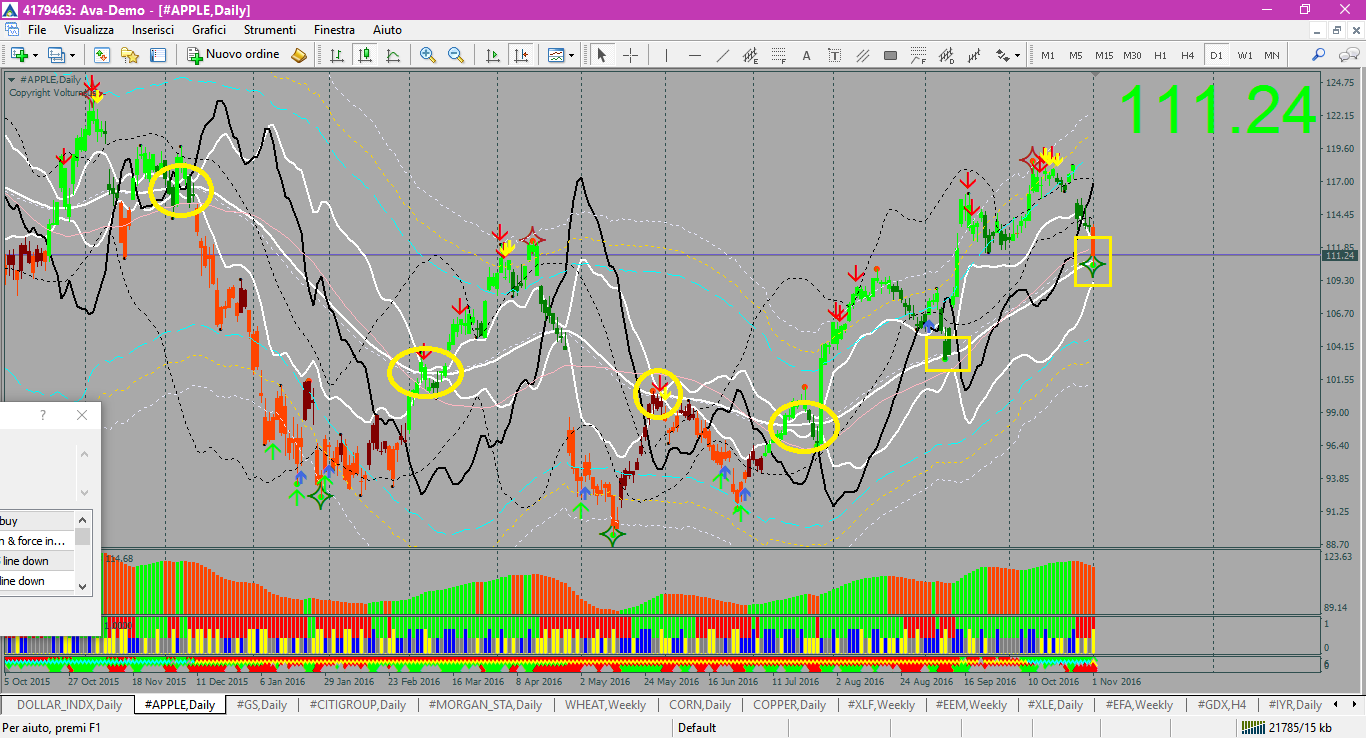1366x738 pixels.
Task: Open the Finestra menu
Action: tap(334, 30)
